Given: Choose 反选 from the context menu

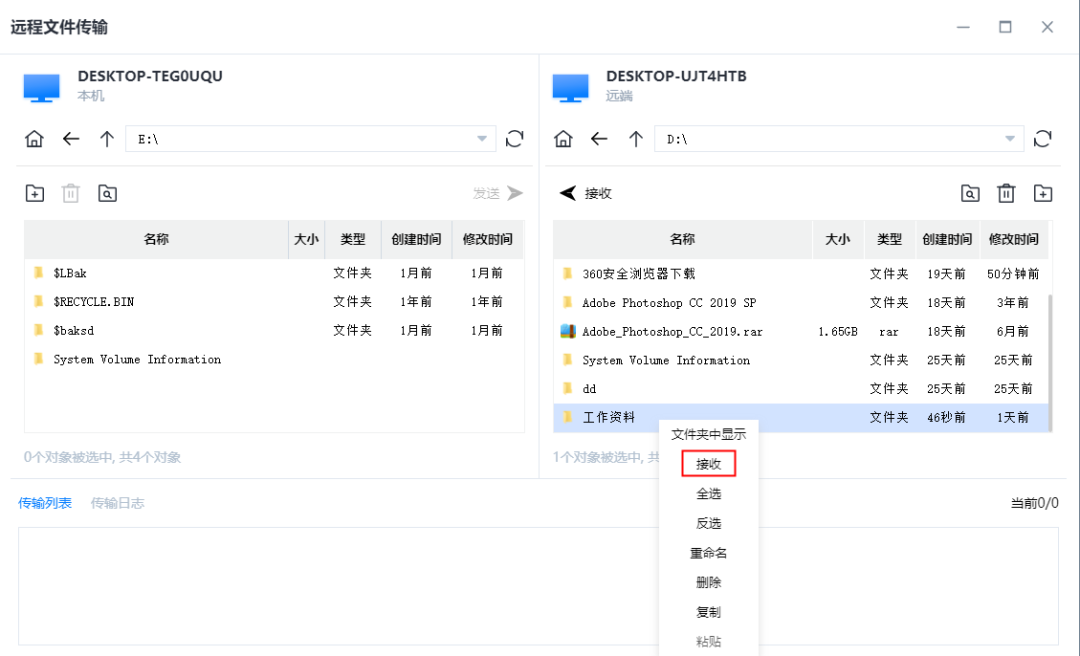Looking at the screenshot, I should (709, 523).
